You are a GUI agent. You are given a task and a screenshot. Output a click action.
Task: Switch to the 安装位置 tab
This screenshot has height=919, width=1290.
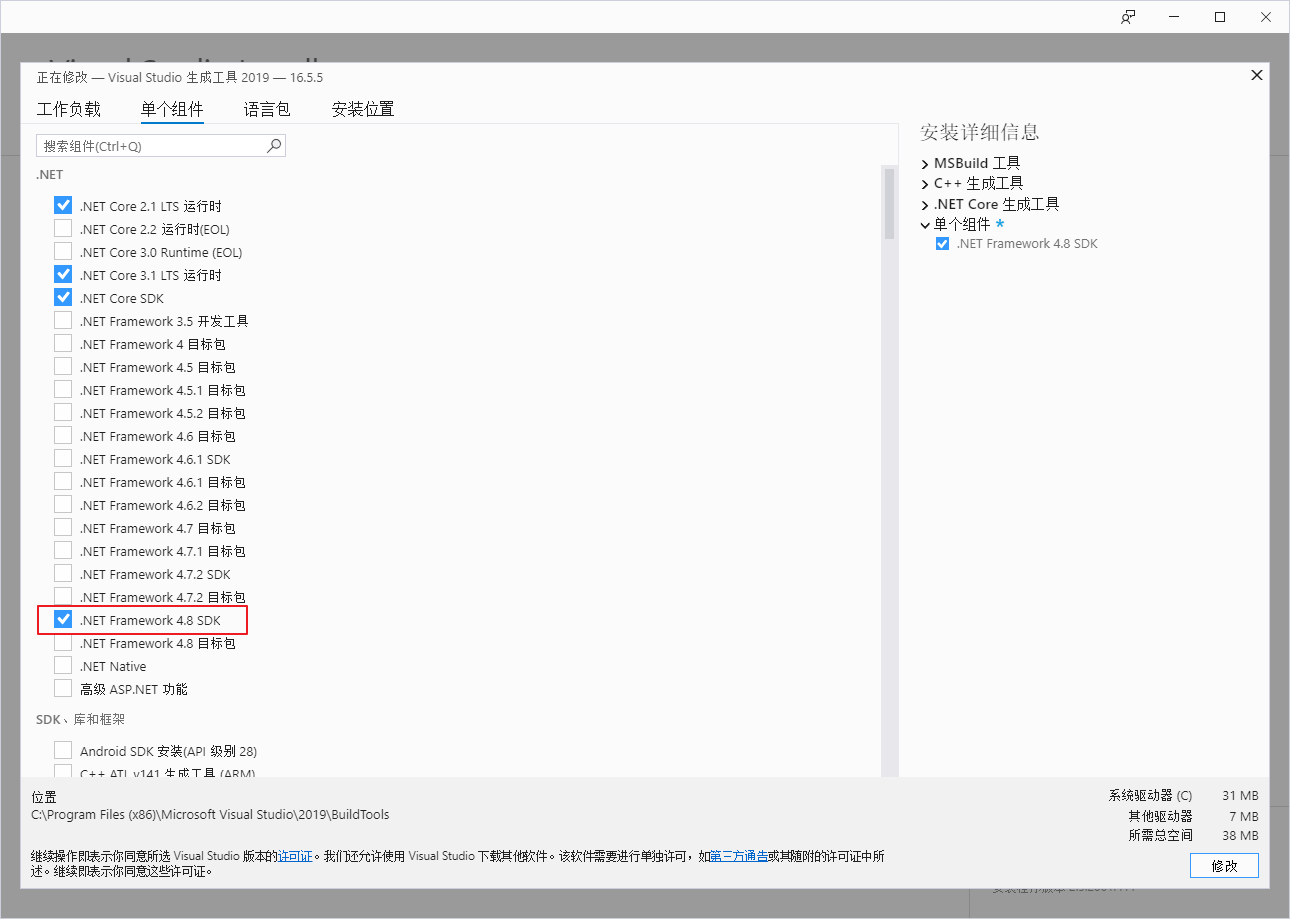coord(362,109)
